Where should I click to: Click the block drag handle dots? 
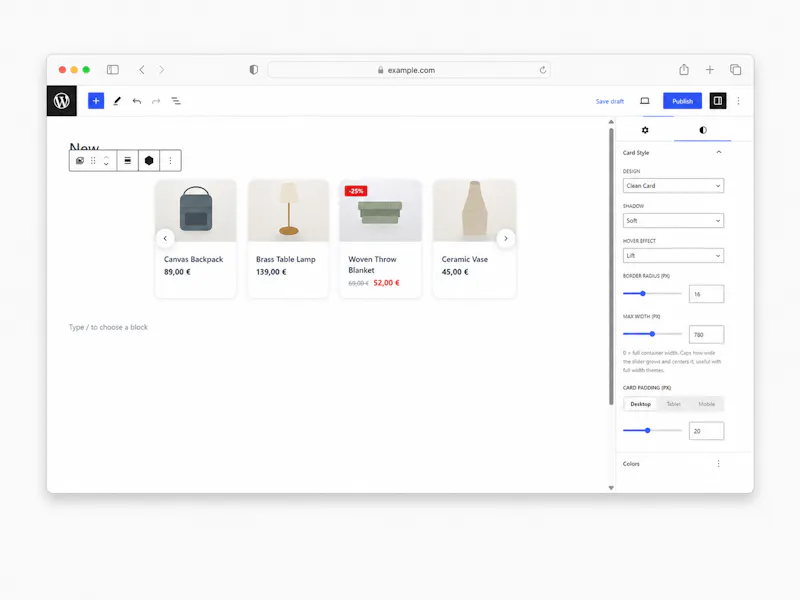tap(93, 161)
